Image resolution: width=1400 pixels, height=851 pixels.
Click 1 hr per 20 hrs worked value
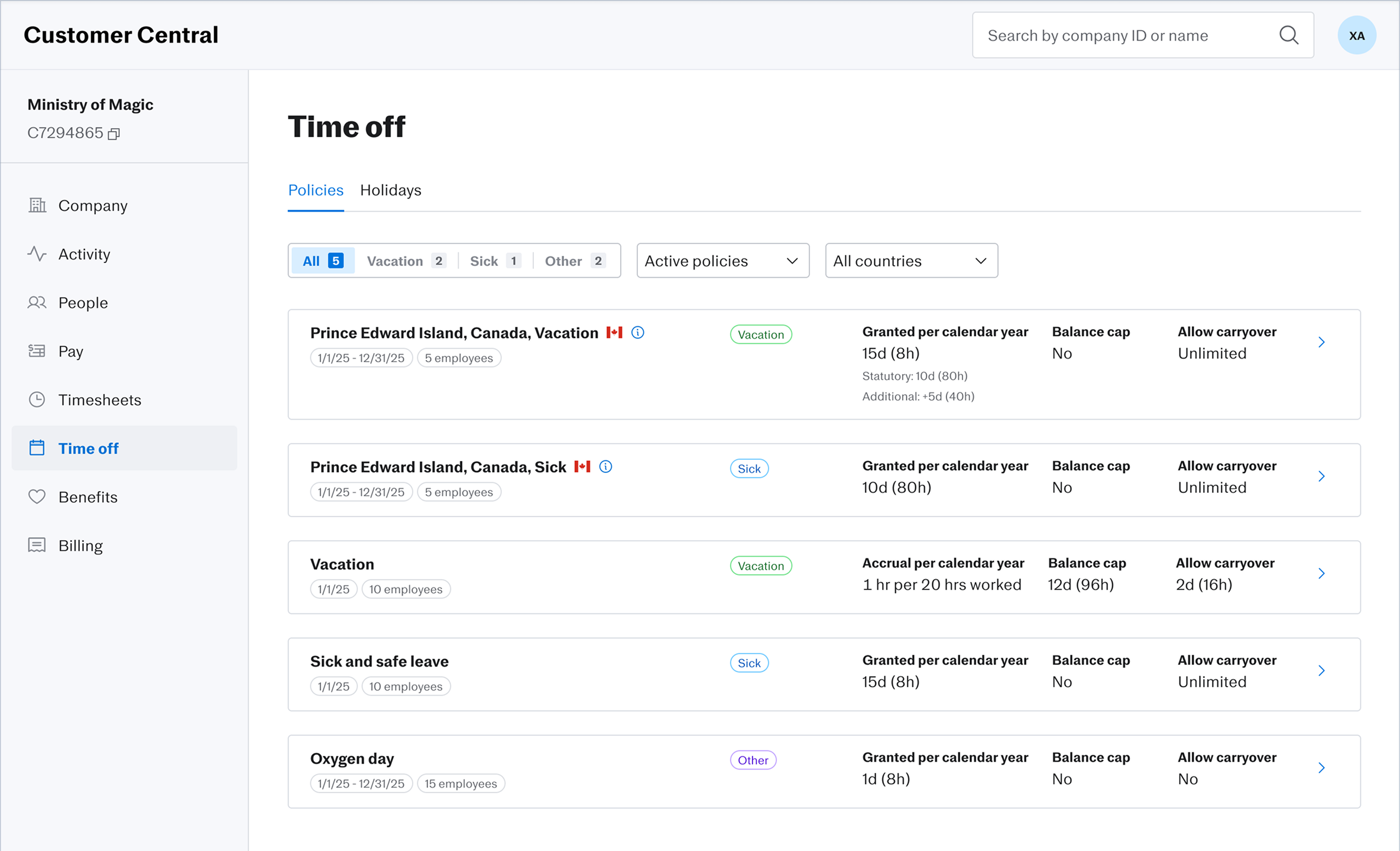point(942,584)
